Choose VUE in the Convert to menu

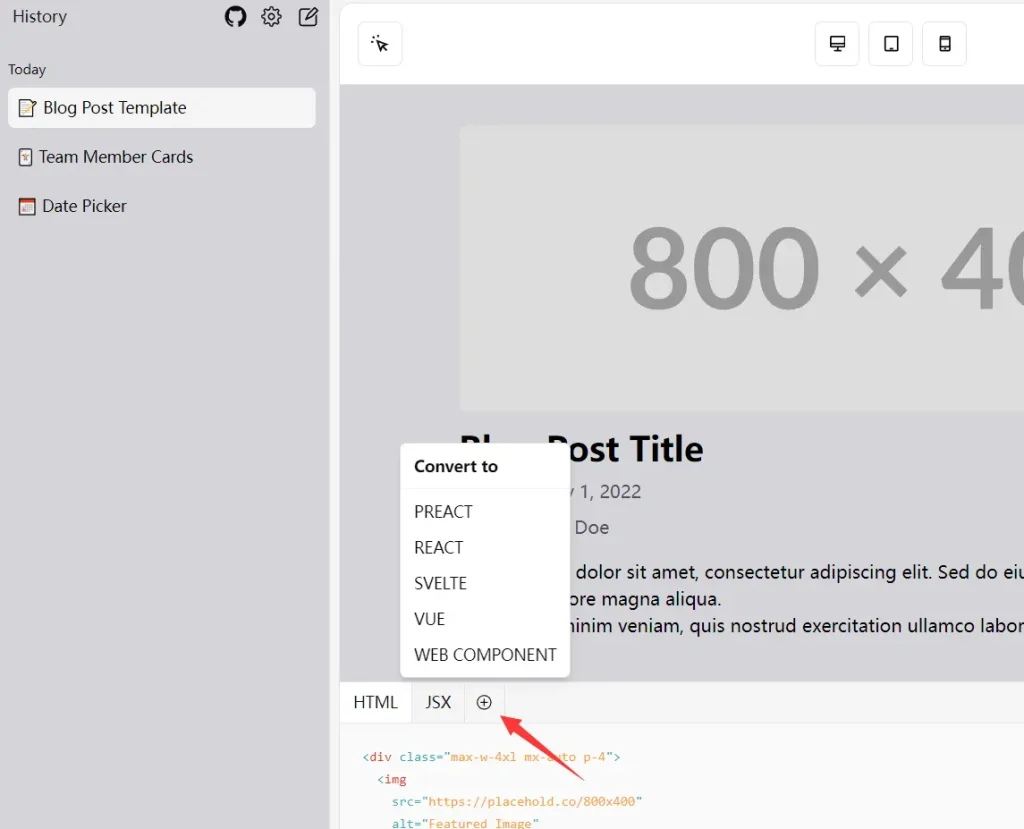coord(429,619)
